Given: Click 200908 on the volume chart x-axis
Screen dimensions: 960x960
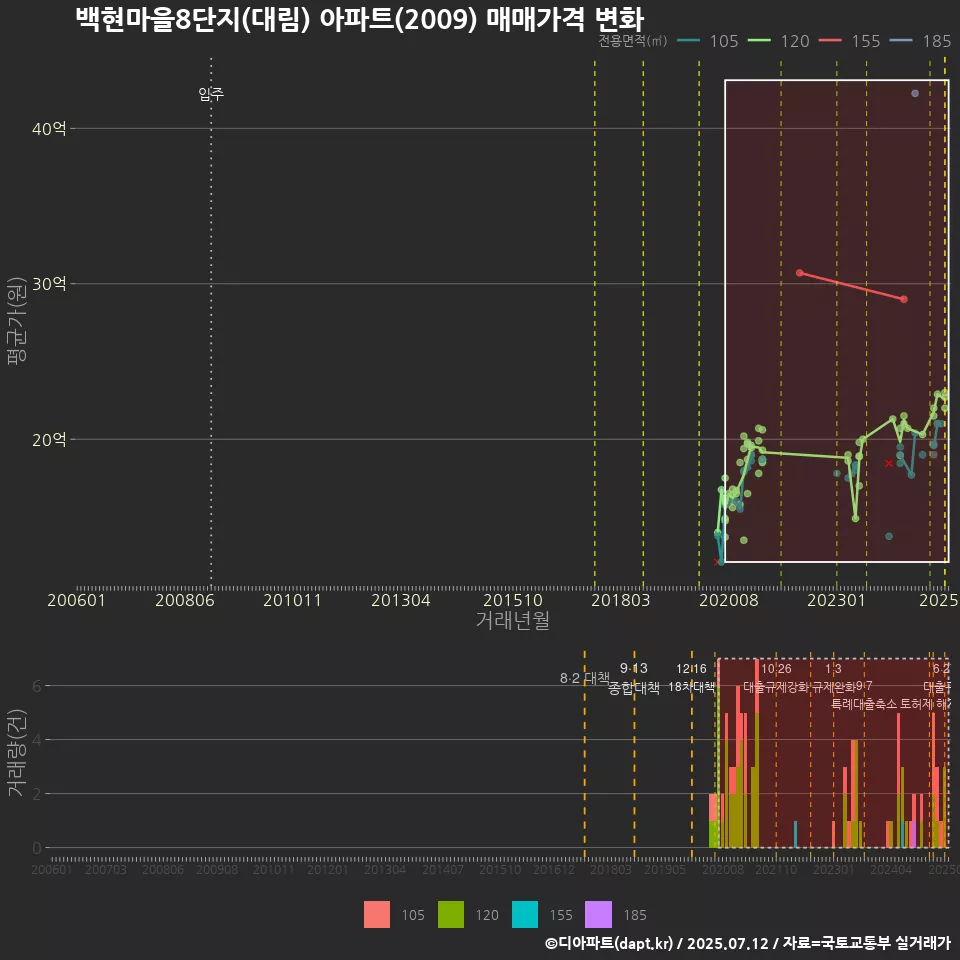Looking at the screenshot, I should pos(217,869).
